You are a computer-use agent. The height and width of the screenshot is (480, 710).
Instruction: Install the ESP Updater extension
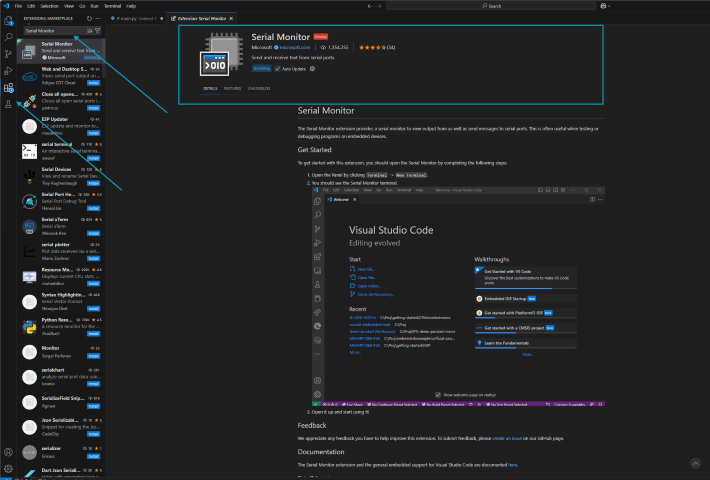[x=94, y=134]
